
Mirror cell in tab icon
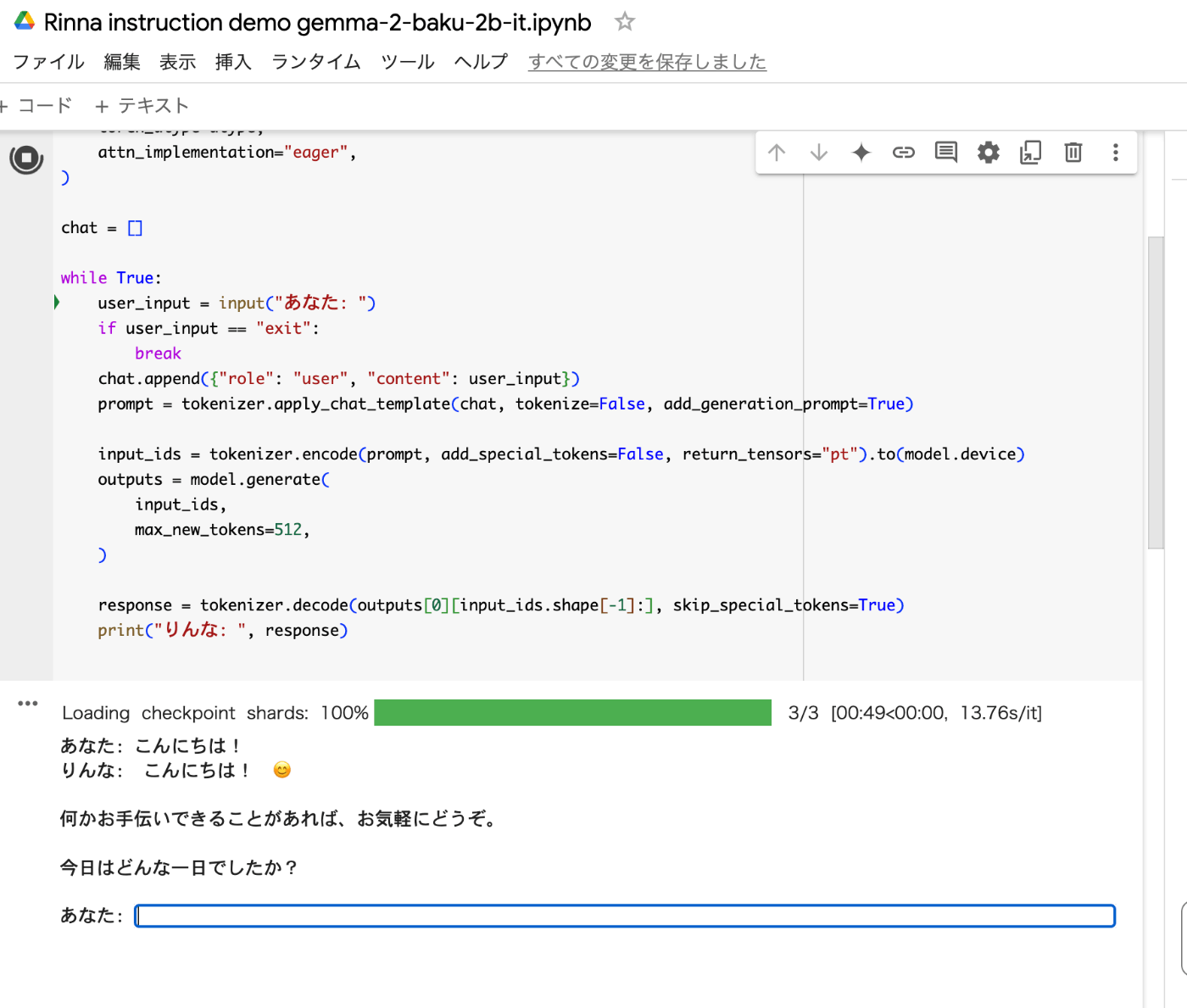[1031, 153]
